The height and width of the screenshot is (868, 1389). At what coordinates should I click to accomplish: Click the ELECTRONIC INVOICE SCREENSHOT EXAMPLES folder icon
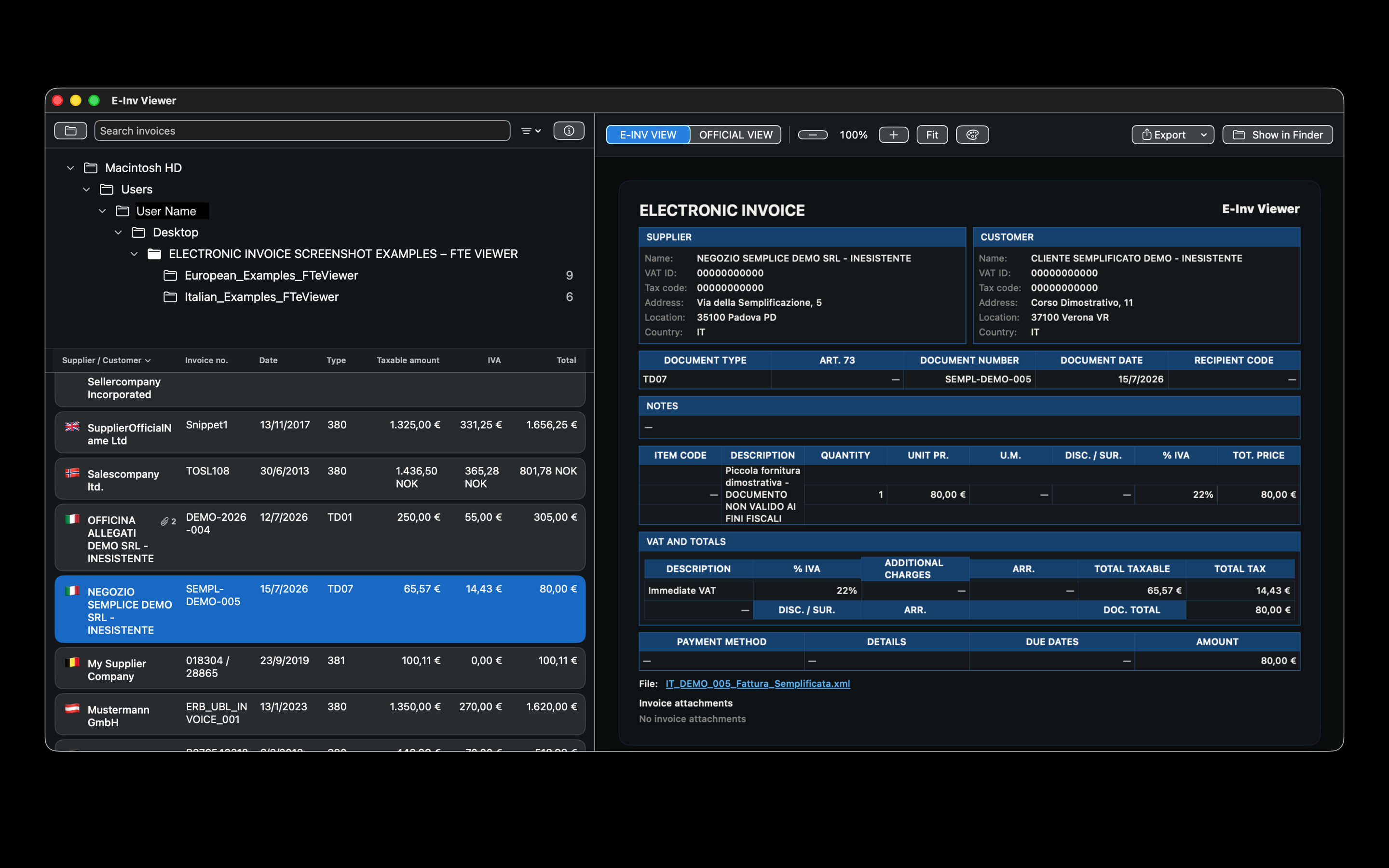[154, 254]
